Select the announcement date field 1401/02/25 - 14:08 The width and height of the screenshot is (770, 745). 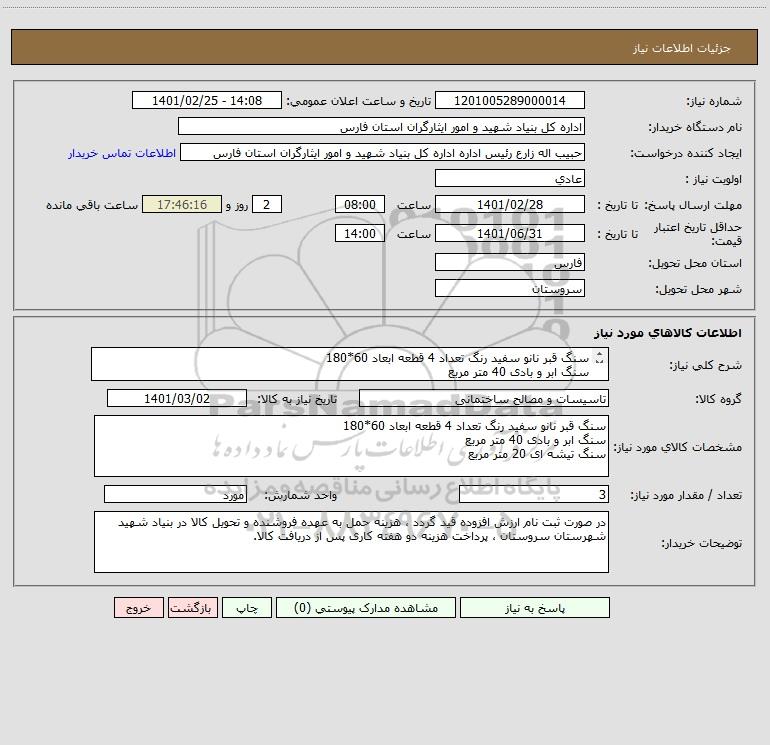[x=207, y=101]
